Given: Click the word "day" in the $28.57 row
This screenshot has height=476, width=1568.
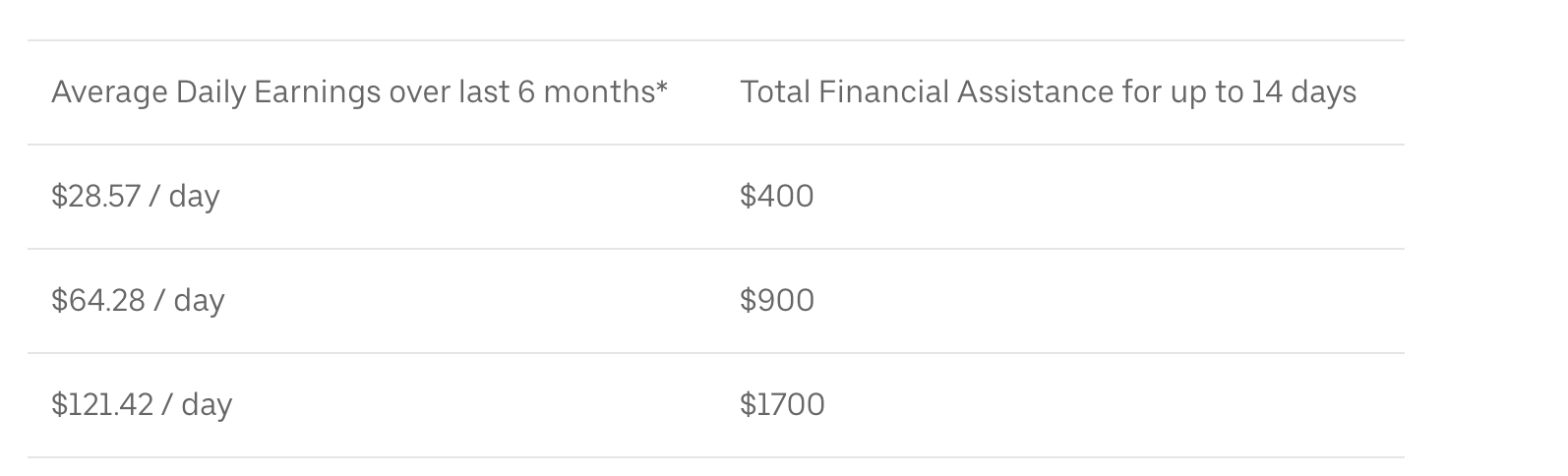Looking at the screenshot, I should (194, 197).
